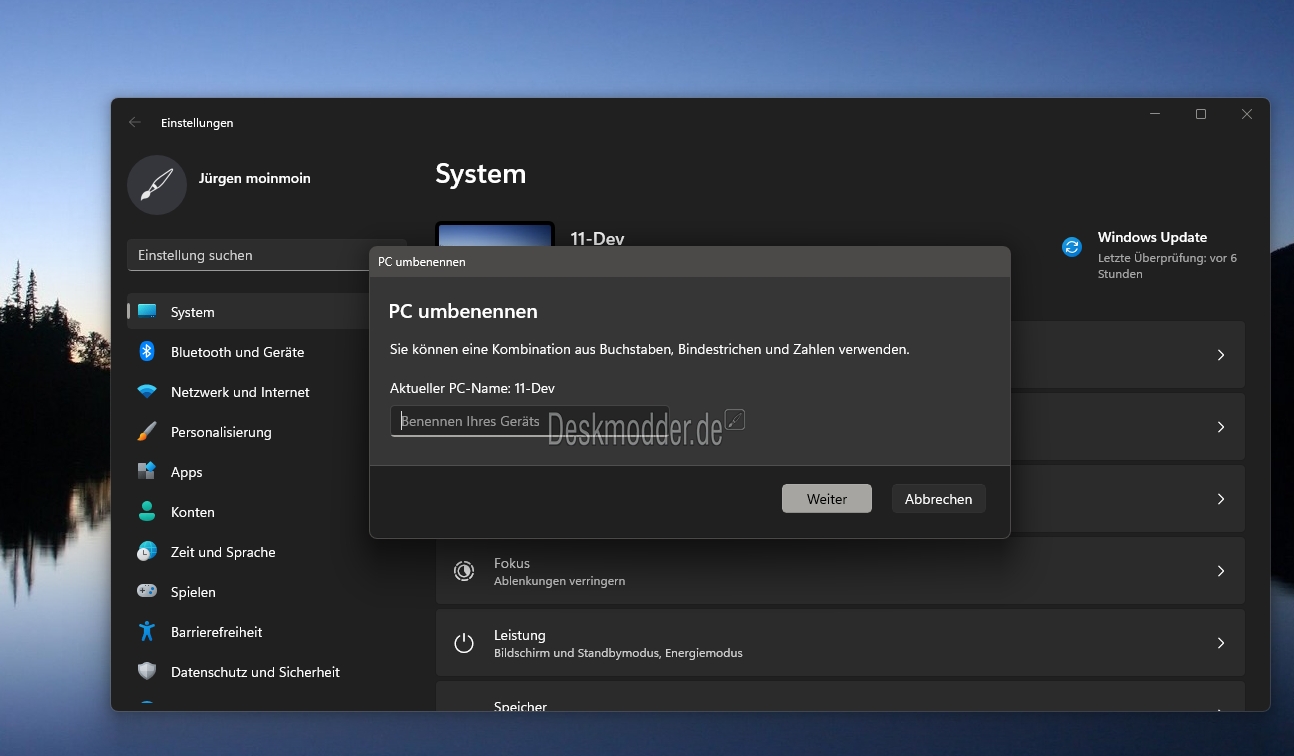Screen dimensions: 1294x756
Task: Open the Speicher settings row
Action: click(840, 697)
